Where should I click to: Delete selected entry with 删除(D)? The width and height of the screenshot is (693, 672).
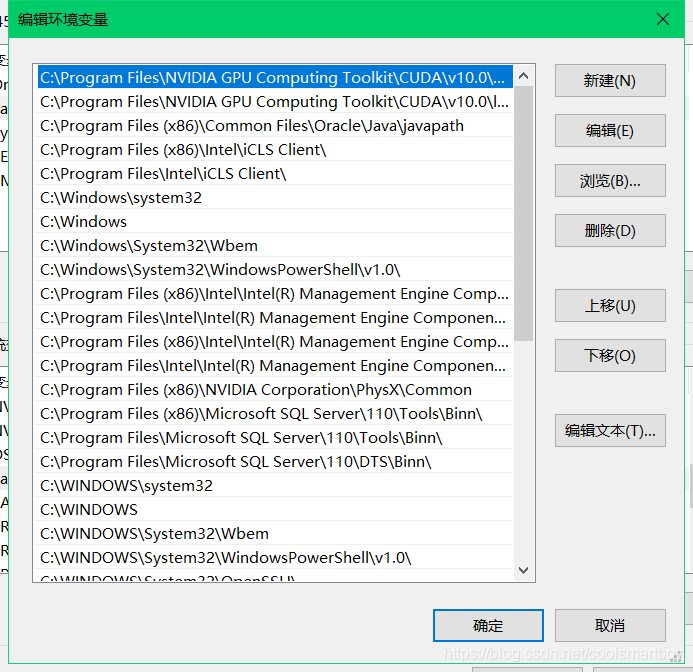pyautogui.click(x=610, y=230)
